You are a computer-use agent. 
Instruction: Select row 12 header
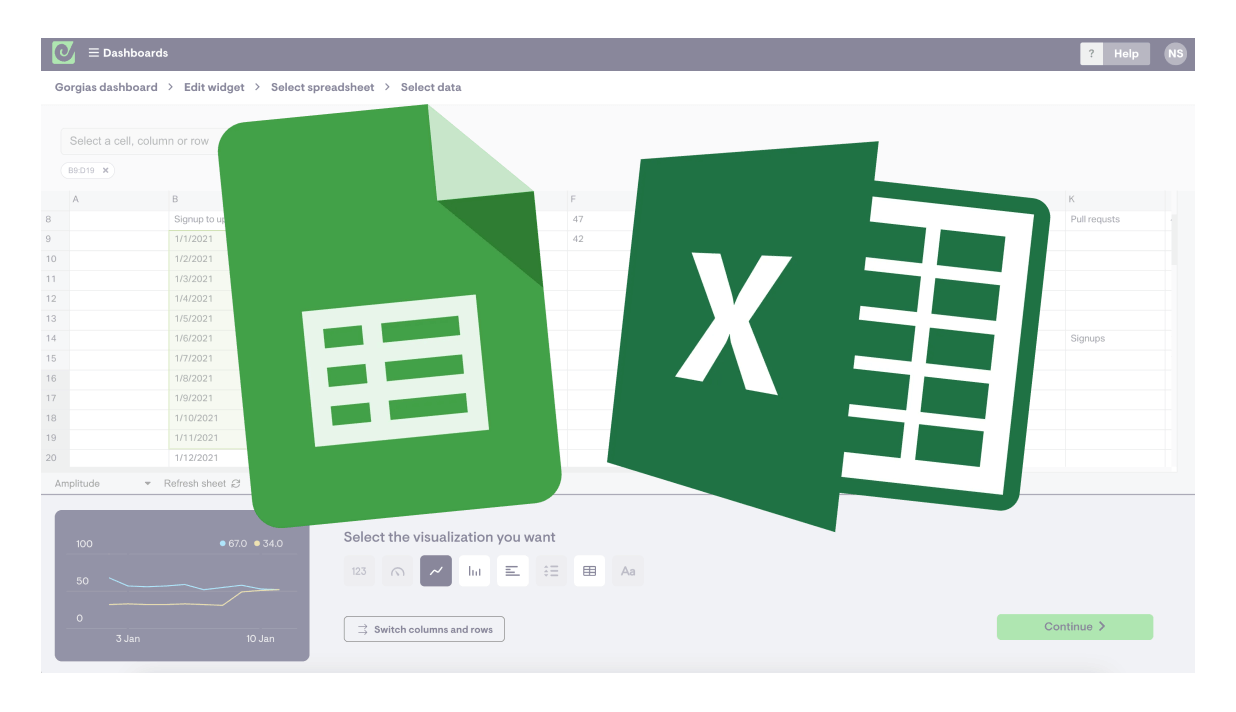(x=55, y=300)
